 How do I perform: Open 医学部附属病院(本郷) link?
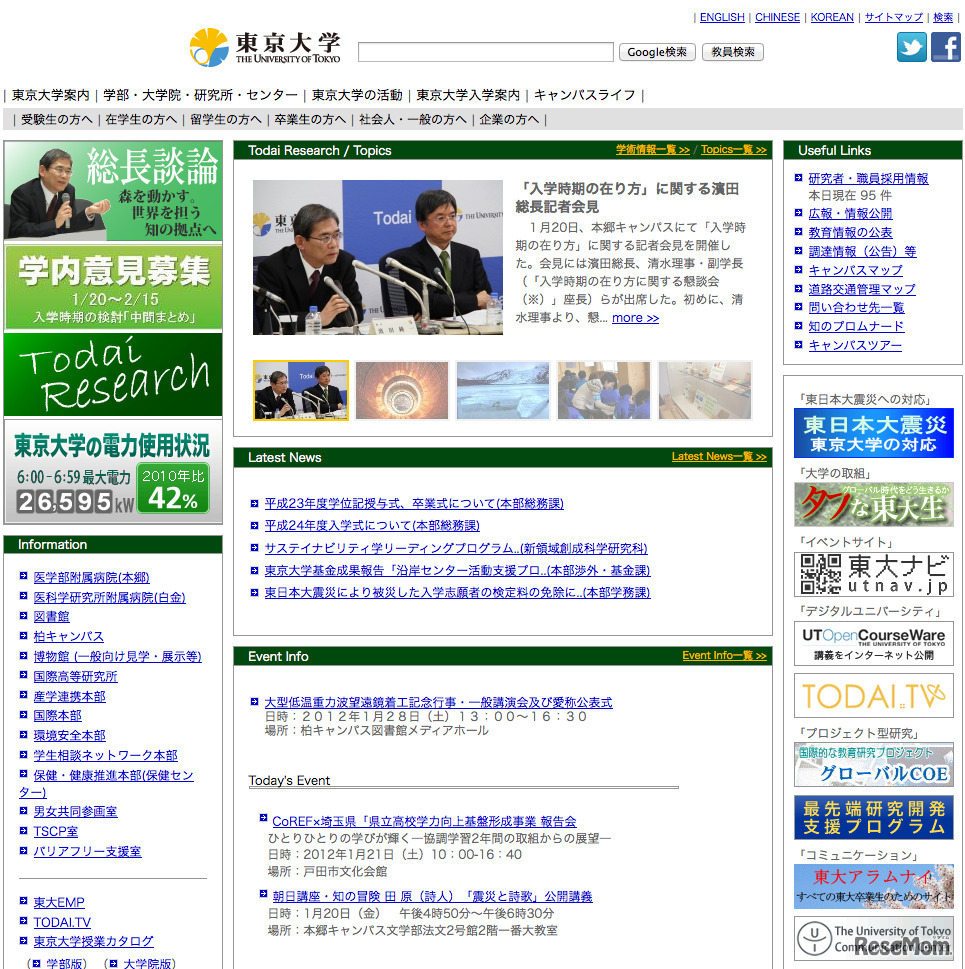point(91,577)
